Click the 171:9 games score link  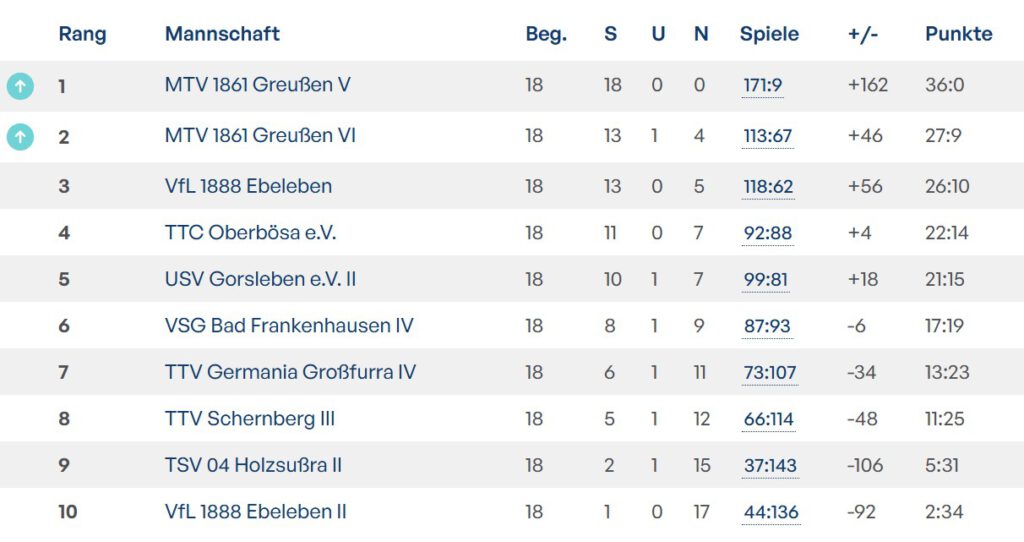(x=762, y=86)
